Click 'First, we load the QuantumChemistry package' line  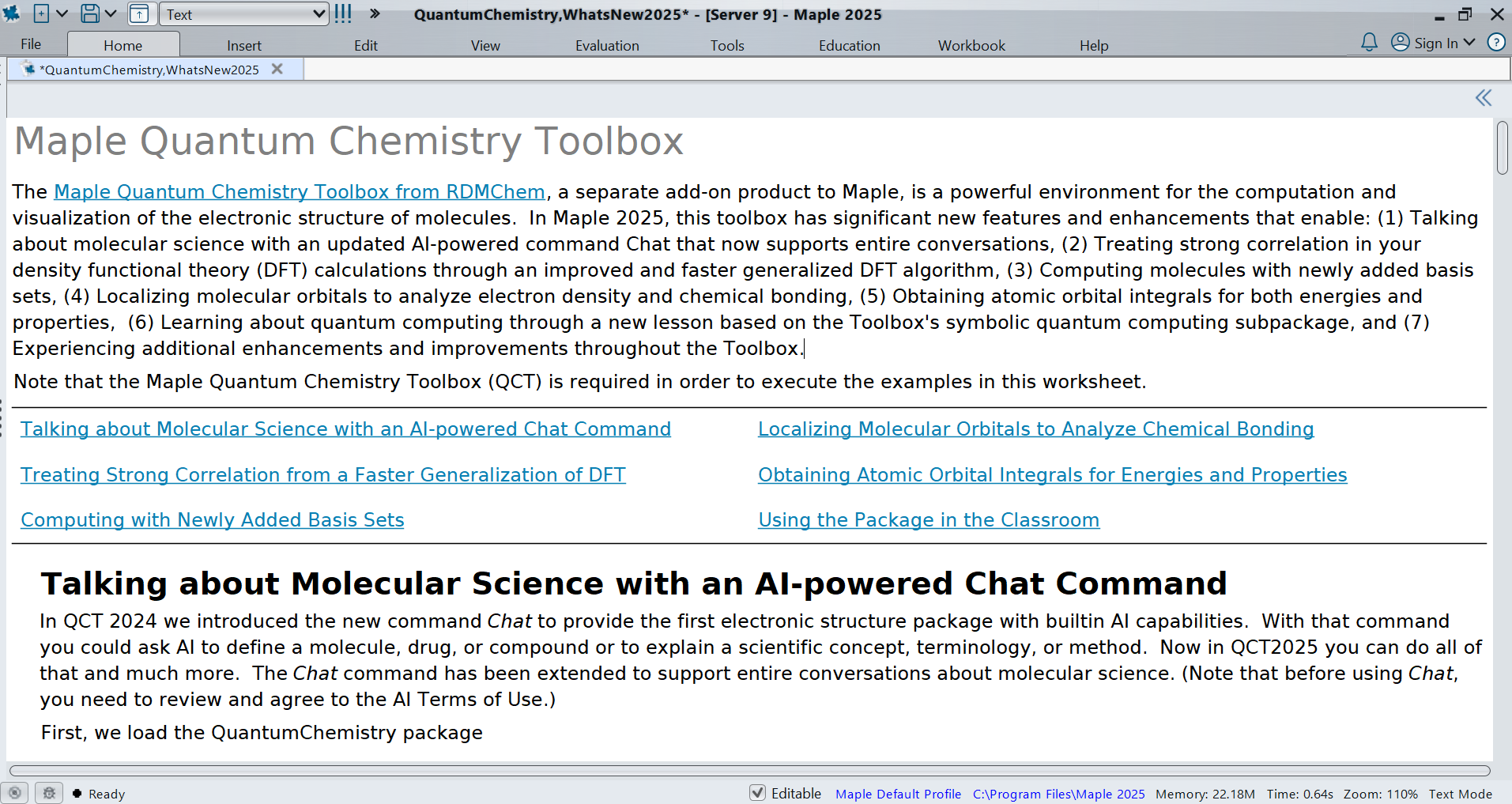click(x=262, y=733)
